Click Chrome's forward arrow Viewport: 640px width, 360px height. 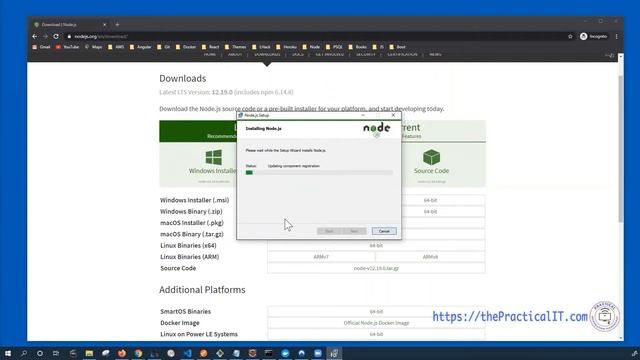point(45,36)
